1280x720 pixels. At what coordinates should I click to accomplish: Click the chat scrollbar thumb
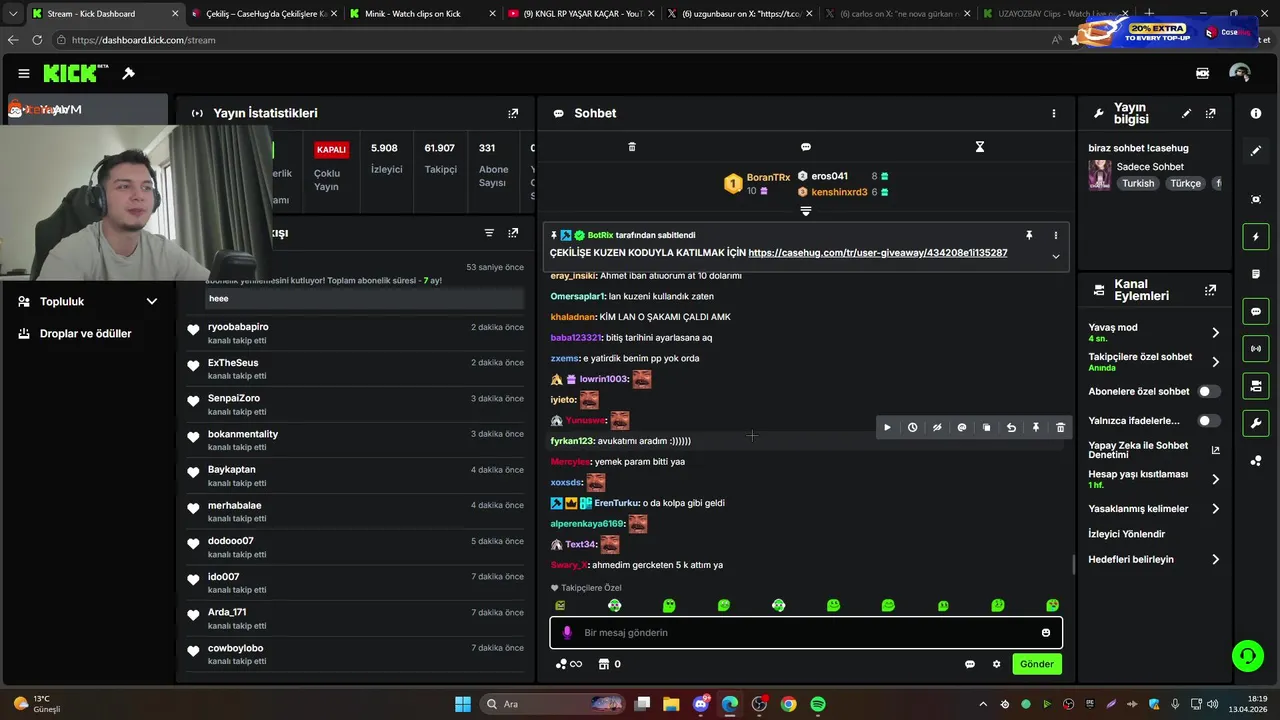pos(1073,565)
